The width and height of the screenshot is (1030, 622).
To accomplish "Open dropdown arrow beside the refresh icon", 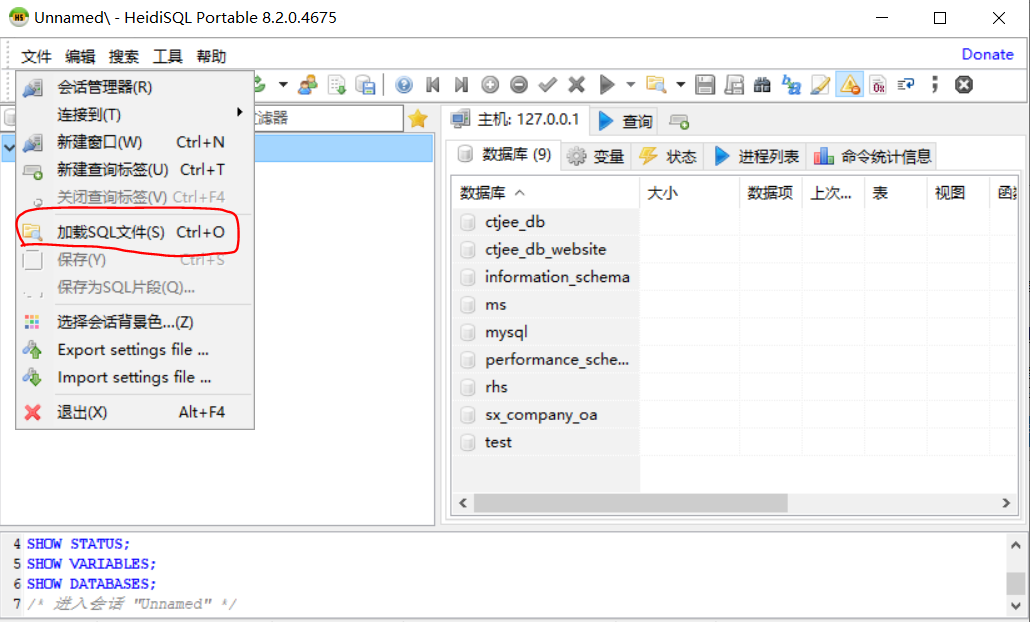I will pyautogui.click(x=283, y=85).
